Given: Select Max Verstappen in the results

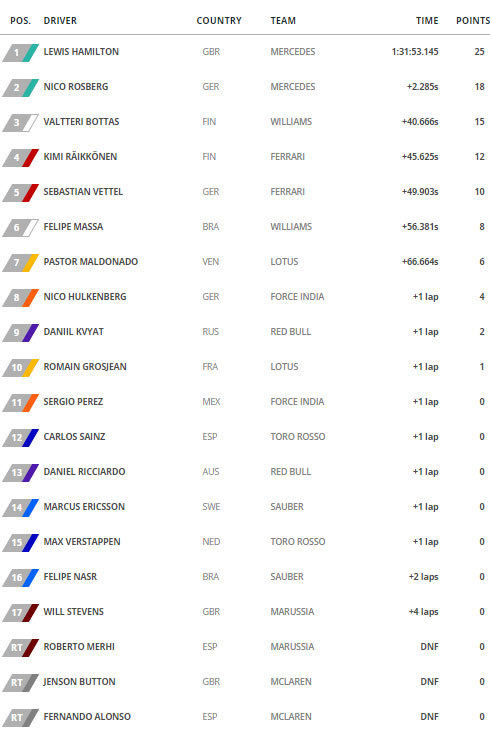Looking at the screenshot, I should (x=82, y=541).
